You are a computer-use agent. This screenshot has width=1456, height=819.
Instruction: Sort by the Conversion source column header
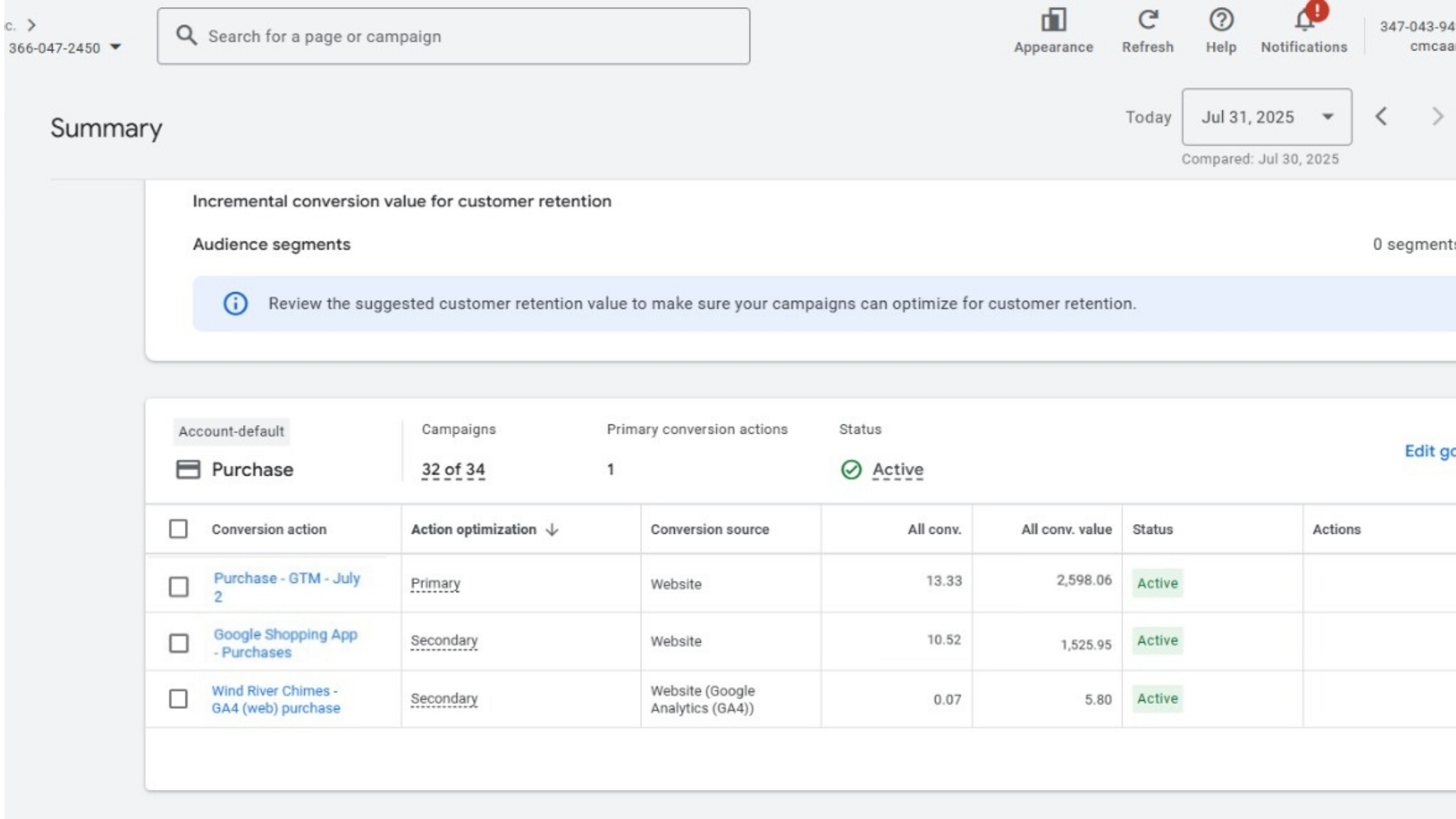pyautogui.click(x=709, y=530)
